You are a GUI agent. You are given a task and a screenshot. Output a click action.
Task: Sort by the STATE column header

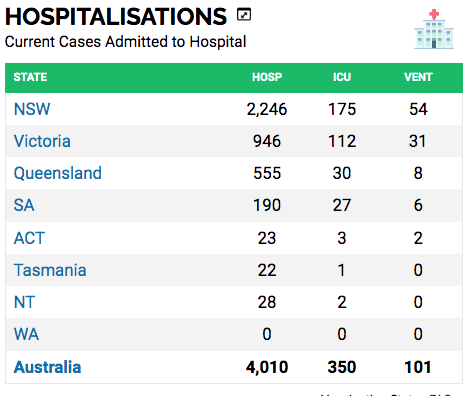pyautogui.click(x=30, y=77)
